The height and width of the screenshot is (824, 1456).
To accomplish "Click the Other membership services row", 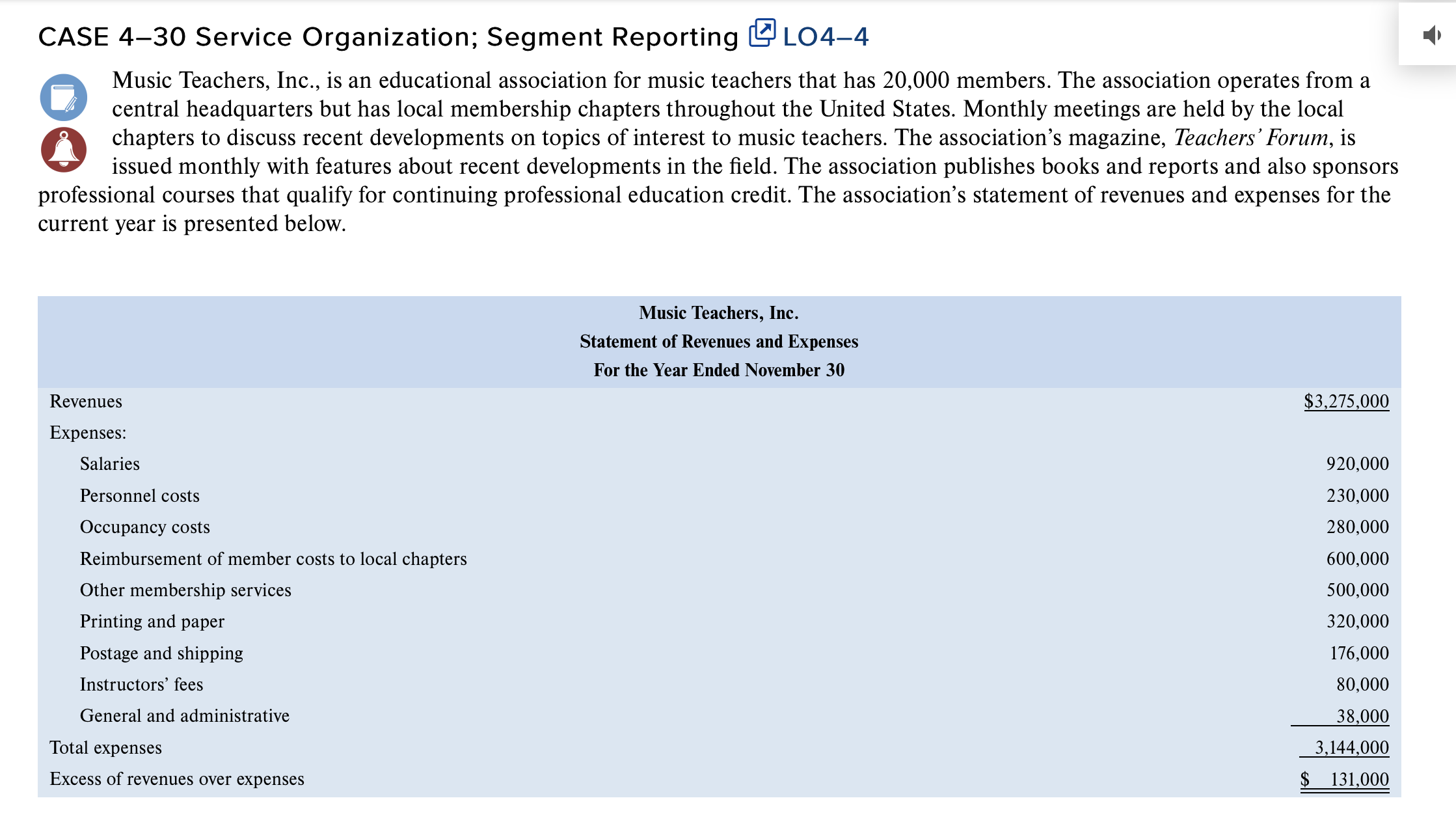I will point(185,590).
